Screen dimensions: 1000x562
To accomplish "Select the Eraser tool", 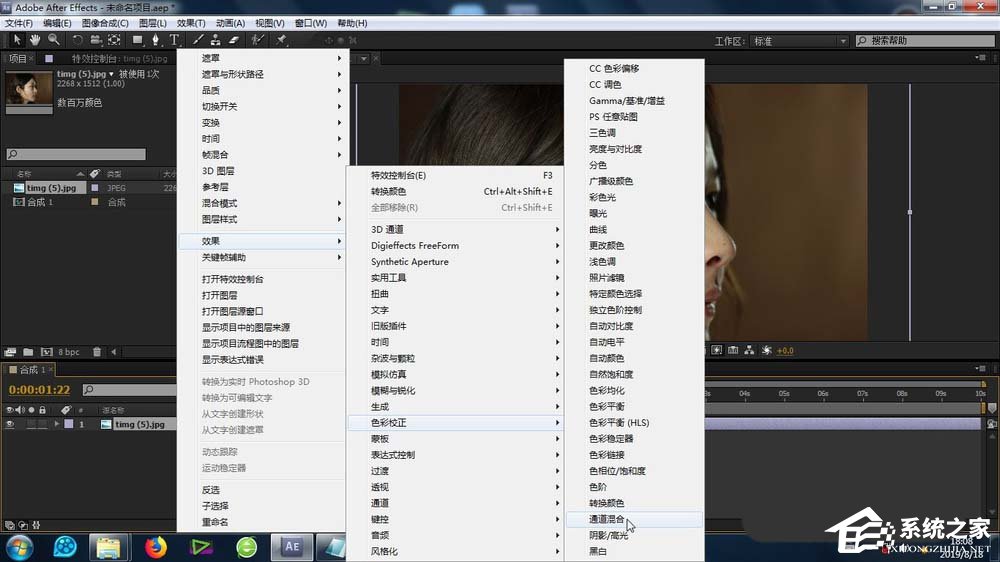I will click(x=234, y=40).
